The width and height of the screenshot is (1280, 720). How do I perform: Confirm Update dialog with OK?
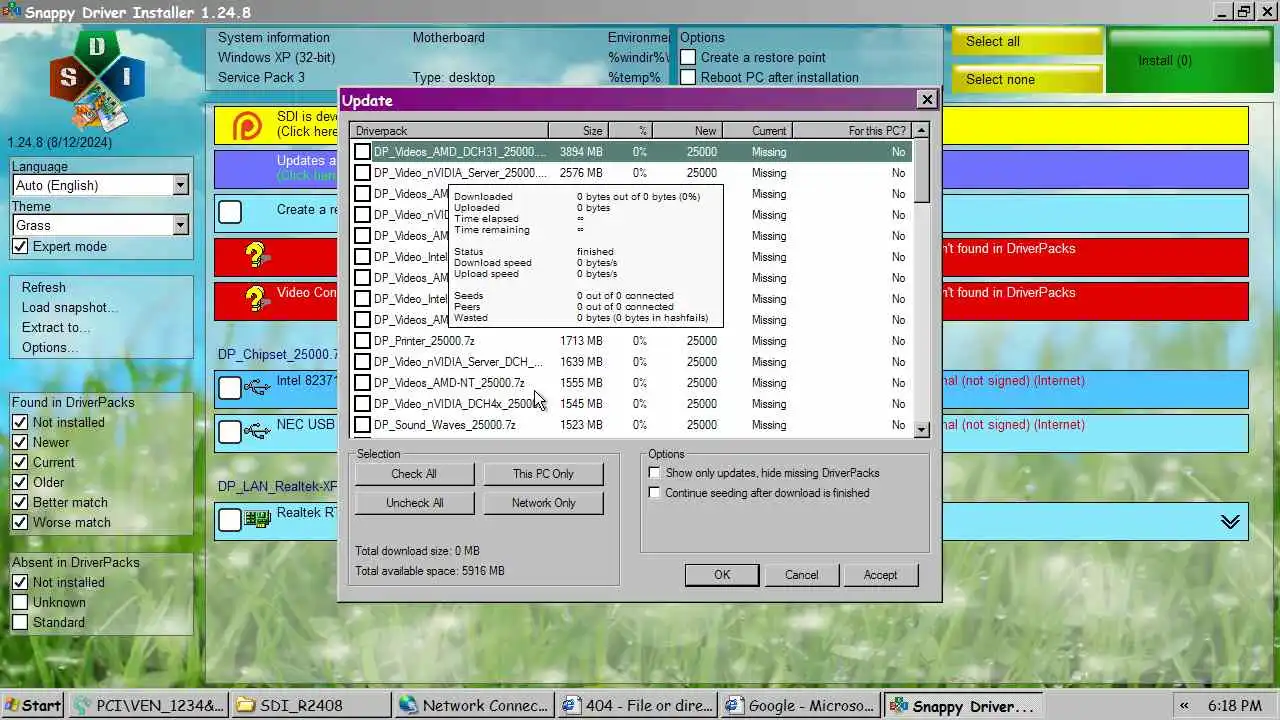pos(722,575)
